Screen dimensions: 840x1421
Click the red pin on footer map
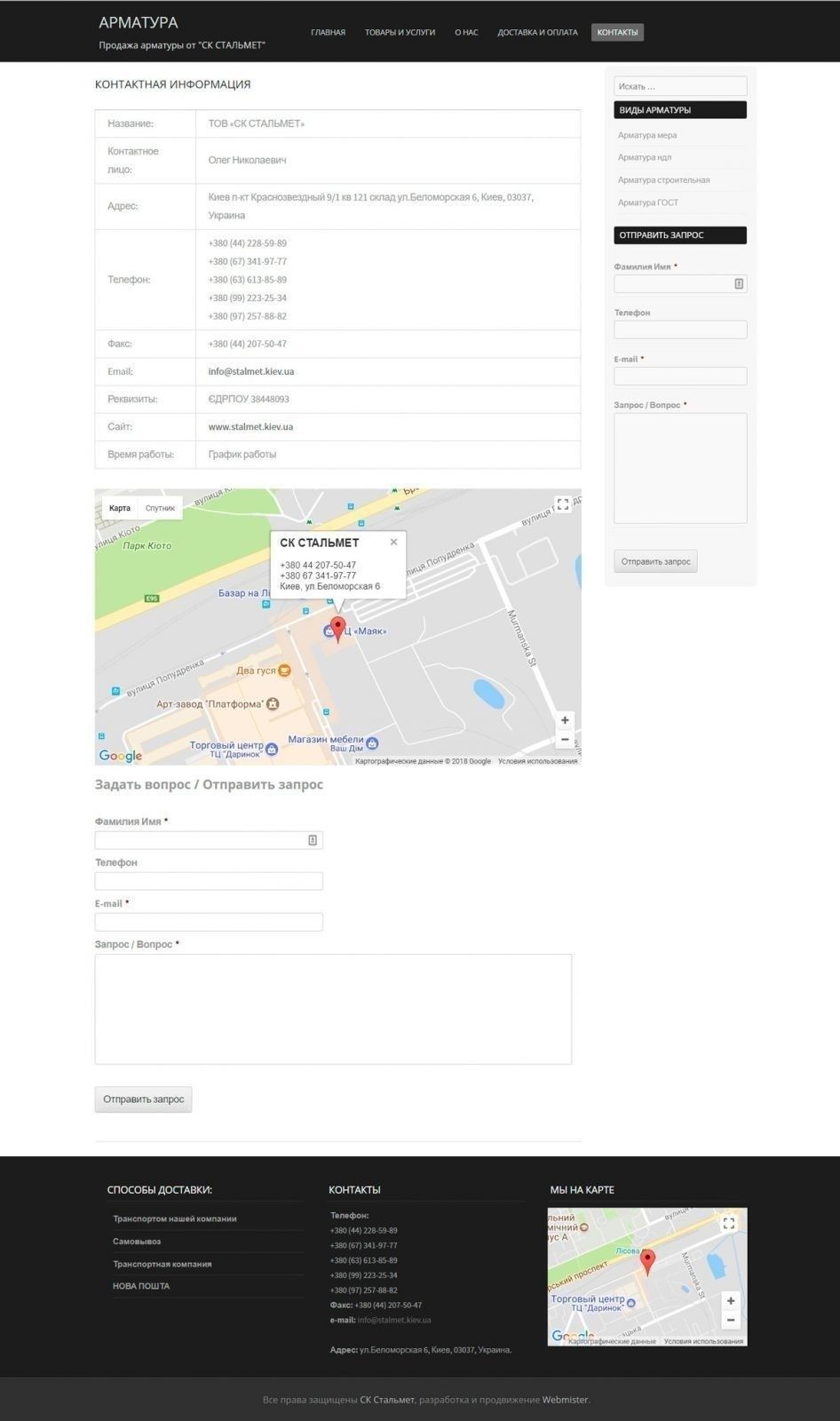pyautogui.click(x=647, y=1260)
